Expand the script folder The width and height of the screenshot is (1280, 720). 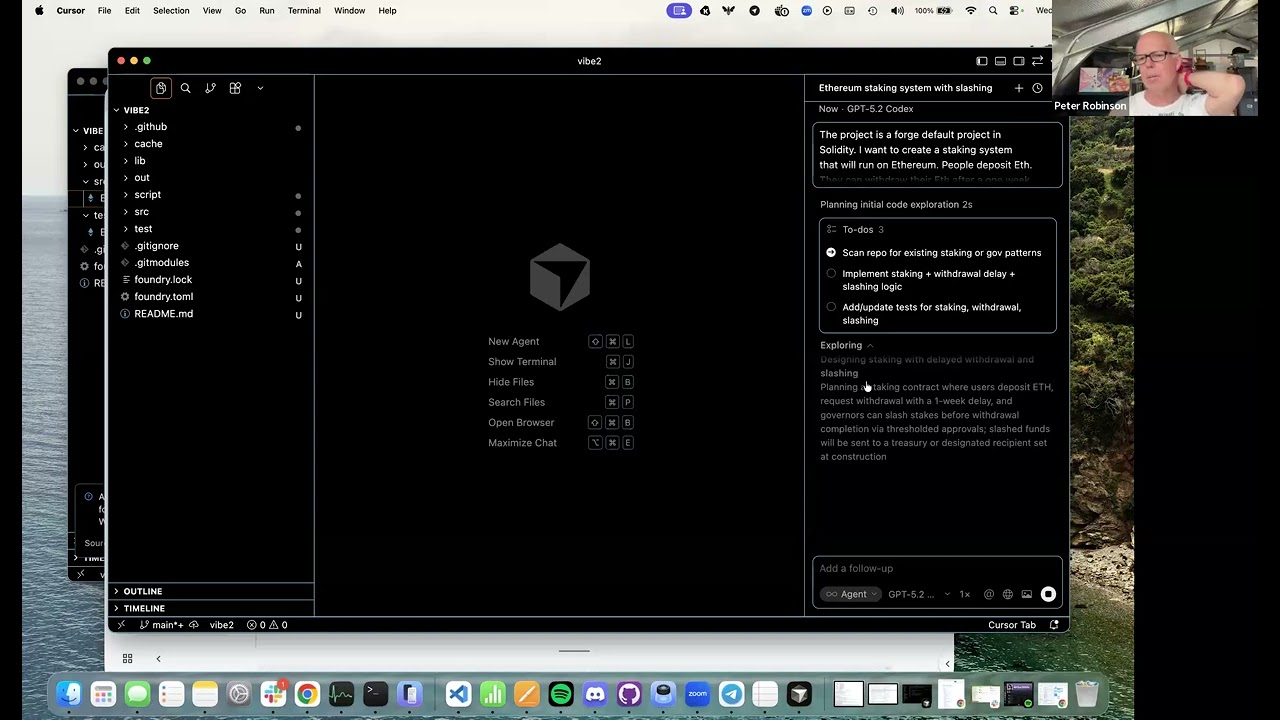pos(147,195)
